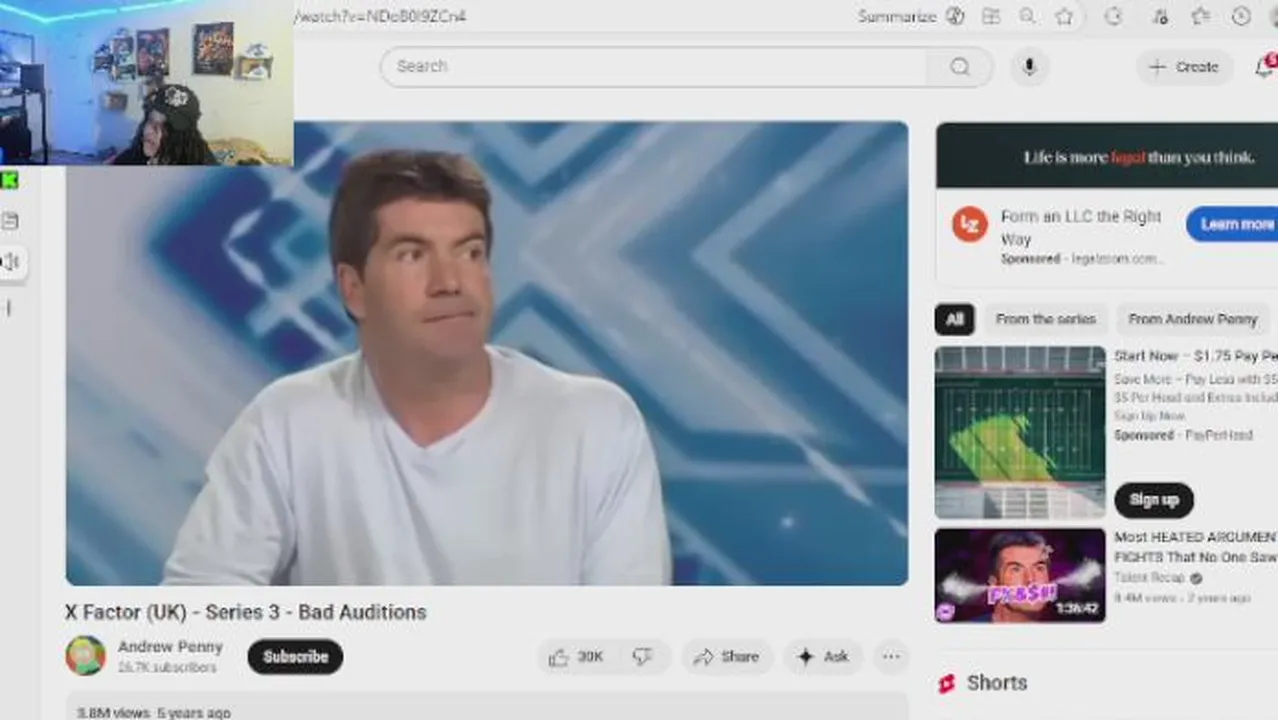Screen dimensions: 1278x720
Task: Select the From Andrew Penny chip
Action: (x=1192, y=319)
